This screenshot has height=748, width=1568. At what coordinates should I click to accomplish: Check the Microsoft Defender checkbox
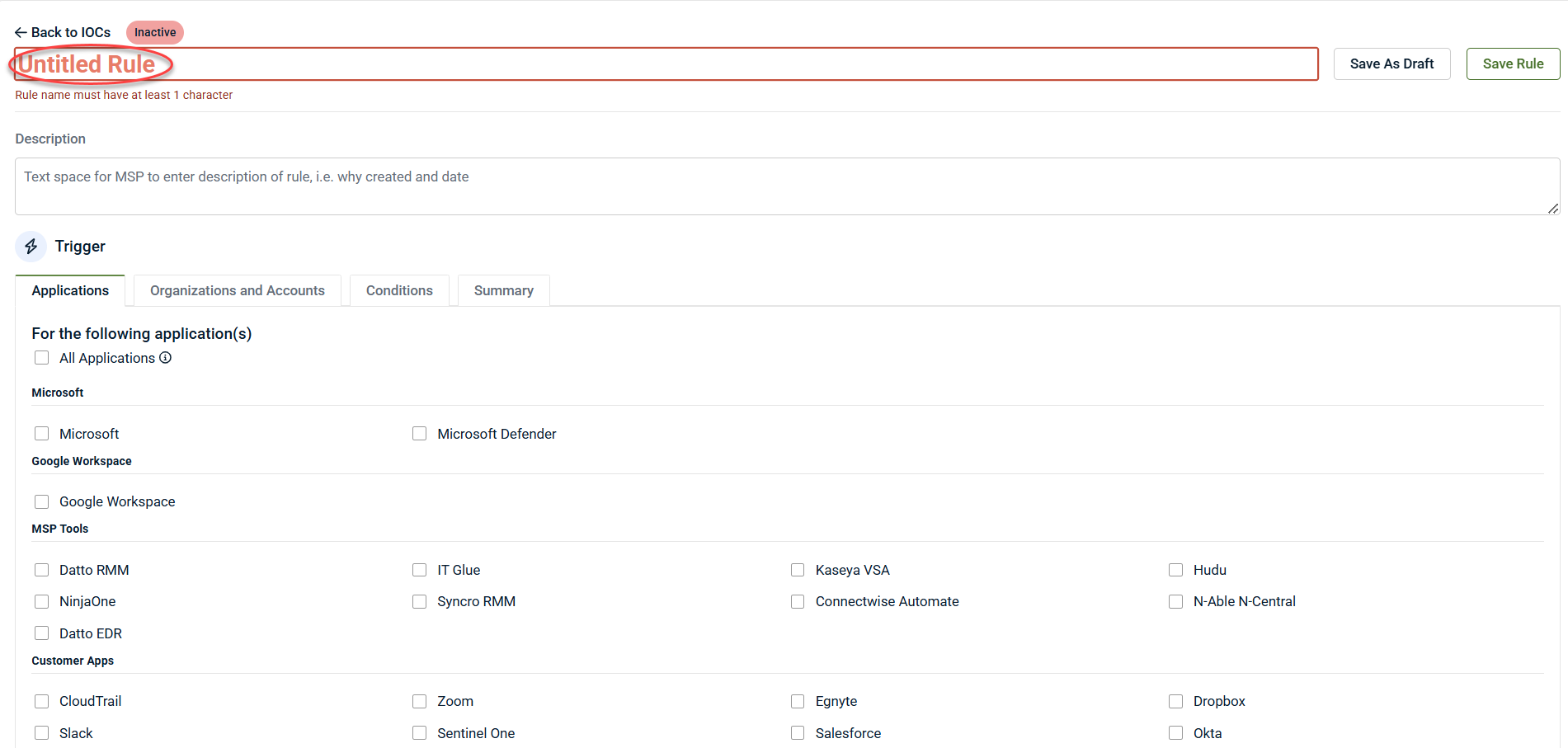[420, 434]
